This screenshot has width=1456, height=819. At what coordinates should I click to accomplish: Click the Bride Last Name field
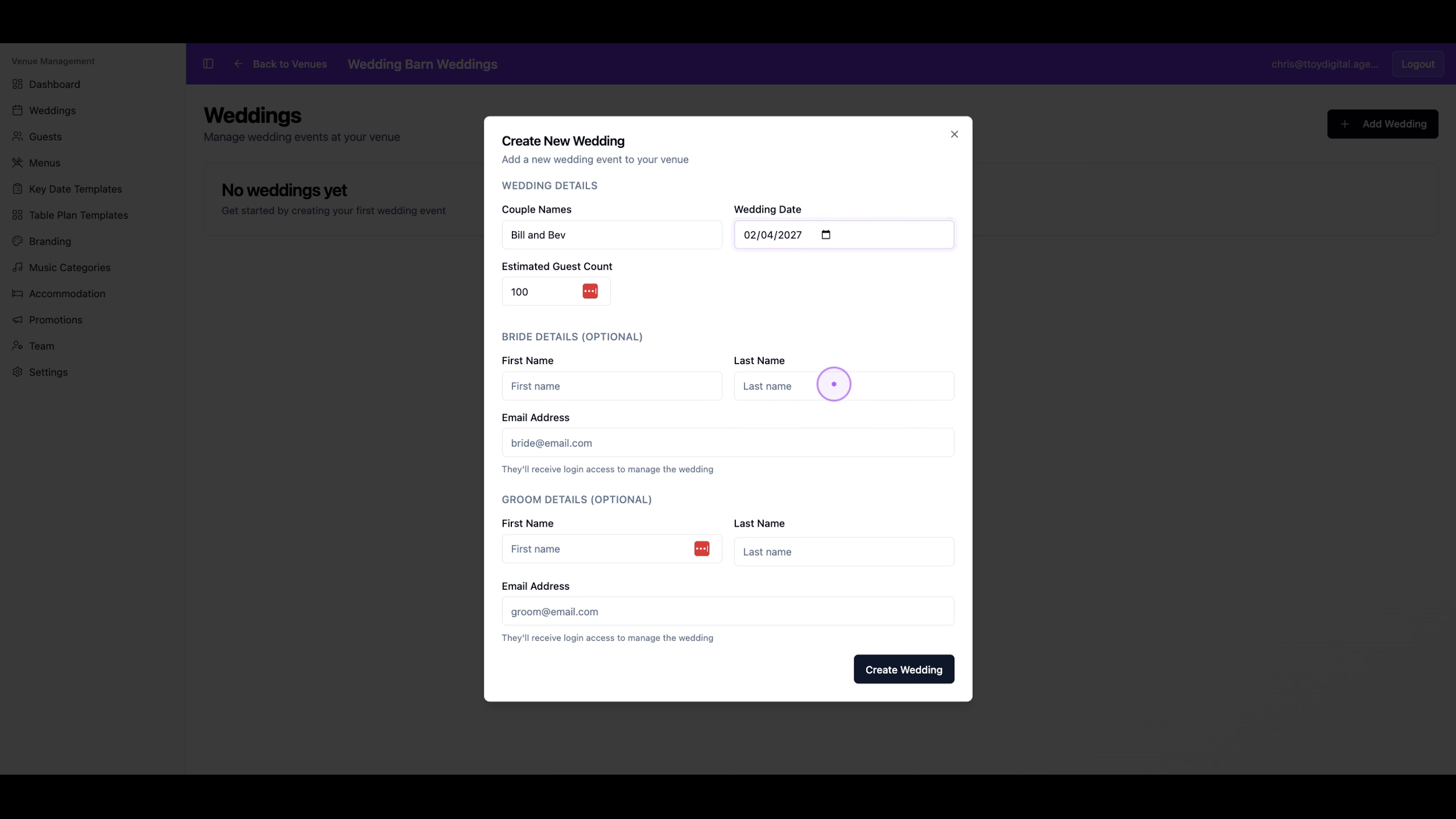pos(844,386)
